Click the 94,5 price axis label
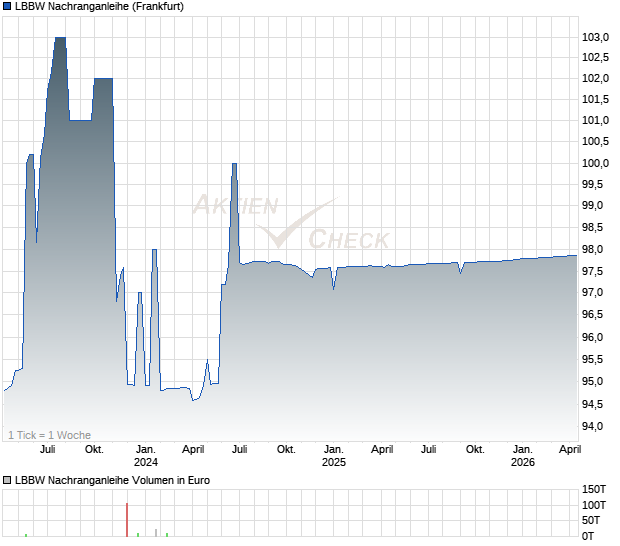 click(x=593, y=404)
